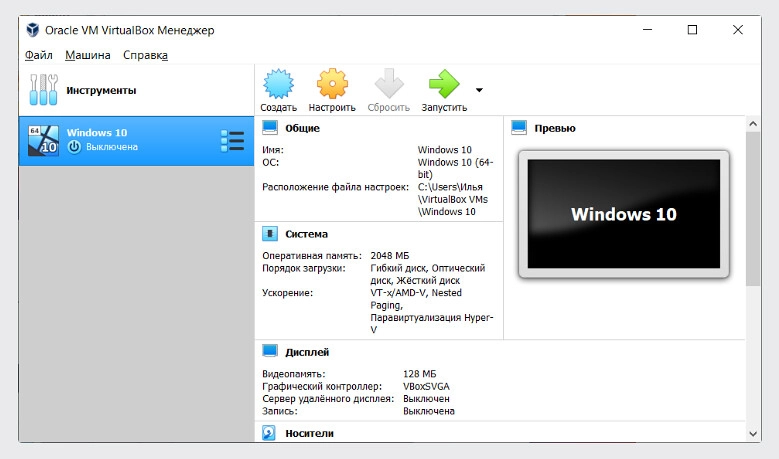The image size is (779, 459).
Task: Click the Оперативная память label
Action: [x=312, y=255]
